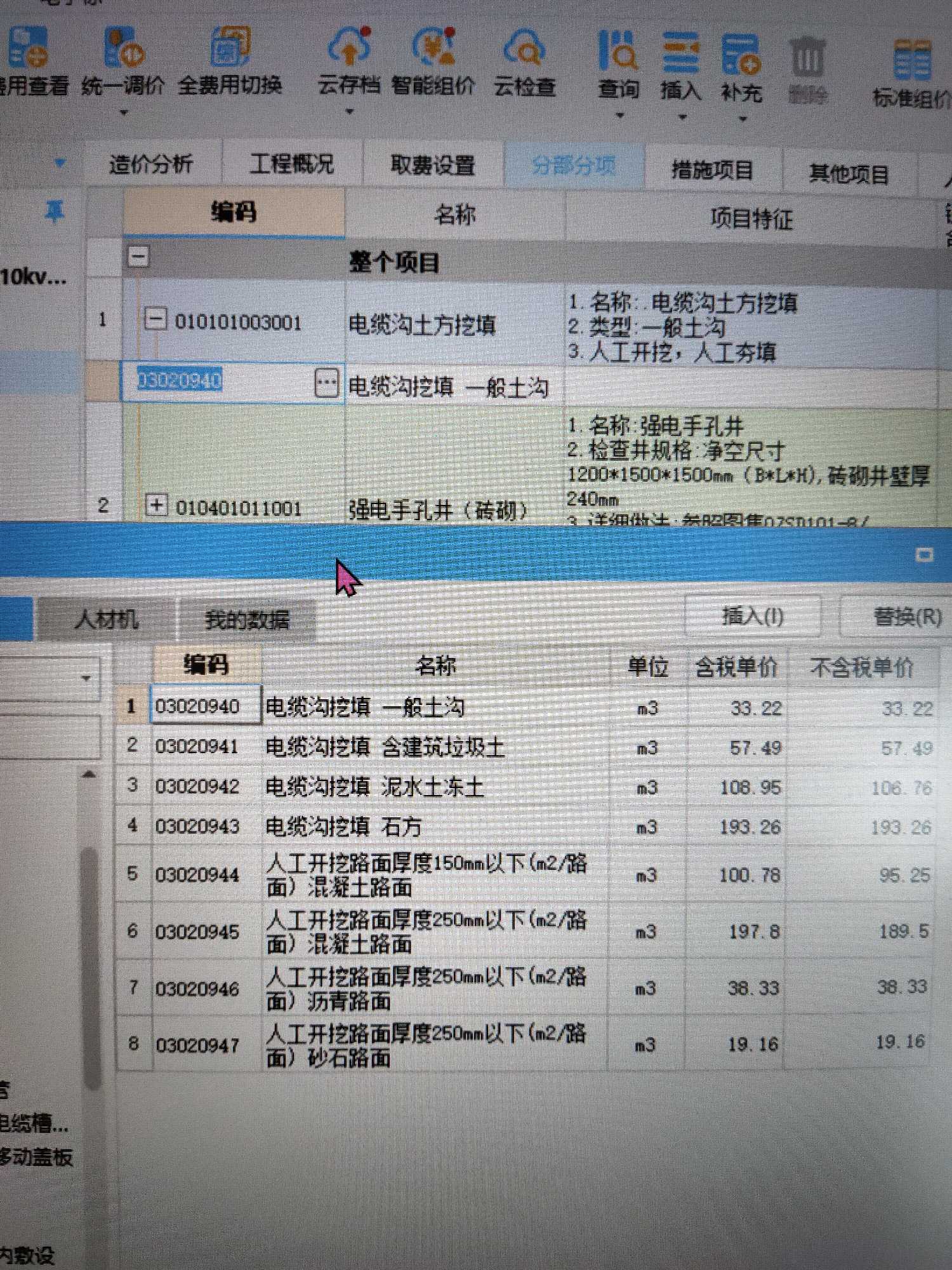Open dropdown arrow under 统一调价
The height and width of the screenshot is (1270, 952).
click(x=124, y=113)
